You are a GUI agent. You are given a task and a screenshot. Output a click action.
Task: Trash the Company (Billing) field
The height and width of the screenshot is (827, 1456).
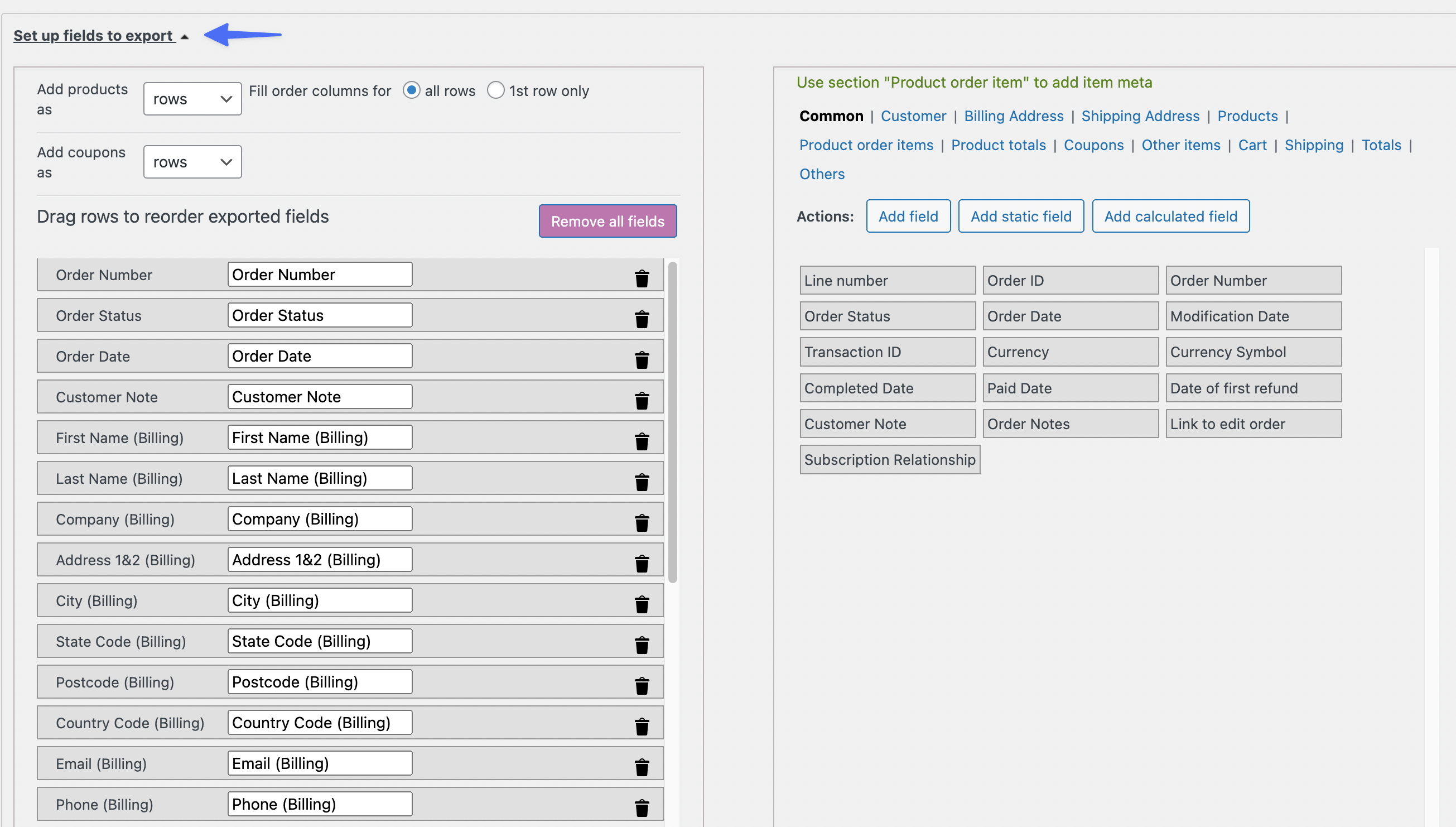[x=642, y=522]
